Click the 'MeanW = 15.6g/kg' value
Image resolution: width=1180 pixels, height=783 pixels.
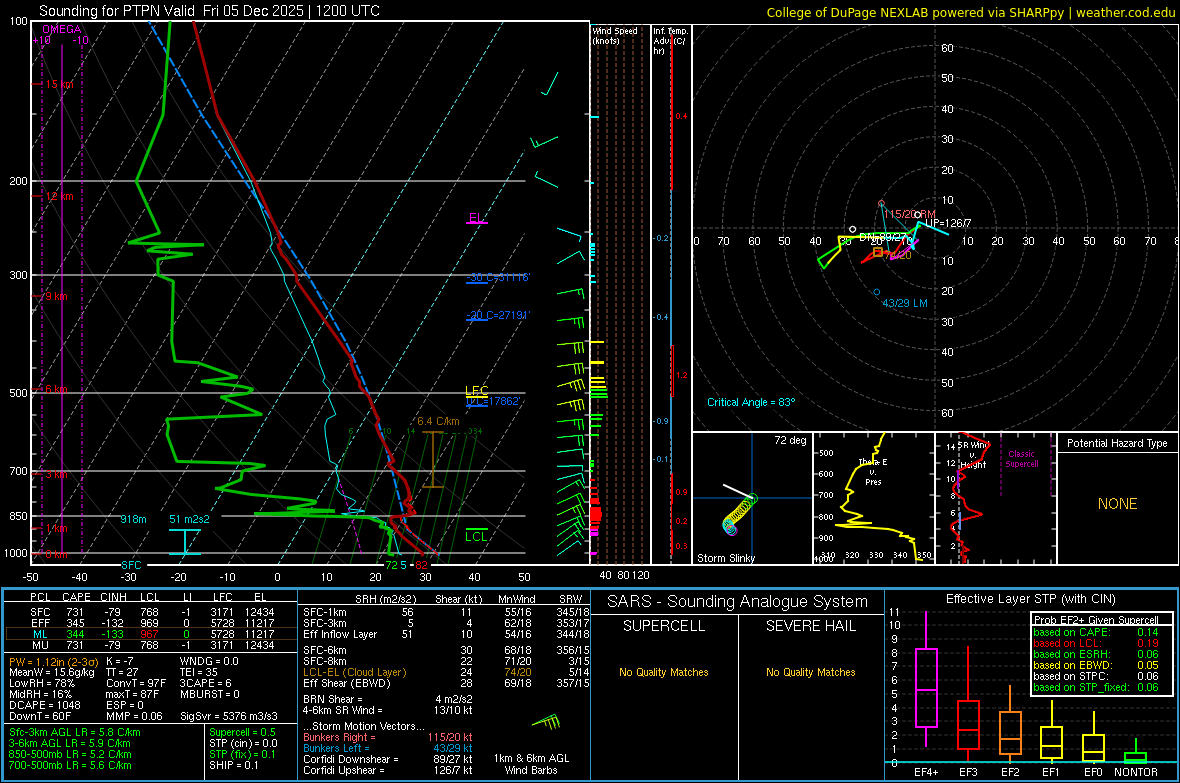point(52,672)
